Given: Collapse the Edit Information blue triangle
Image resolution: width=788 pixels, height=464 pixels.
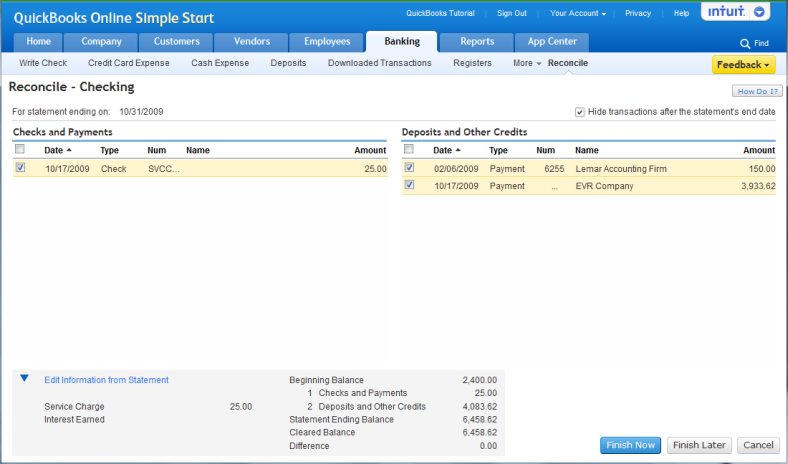Looking at the screenshot, I should coord(24,378).
